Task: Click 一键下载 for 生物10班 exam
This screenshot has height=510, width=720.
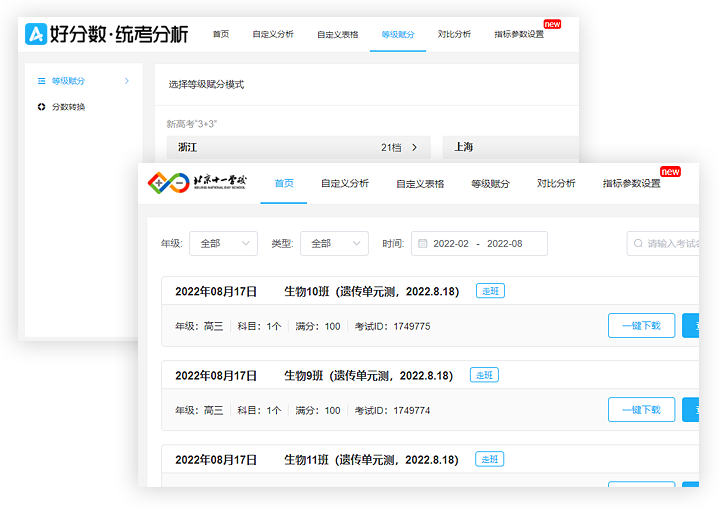Action: click(x=641, y=325)
